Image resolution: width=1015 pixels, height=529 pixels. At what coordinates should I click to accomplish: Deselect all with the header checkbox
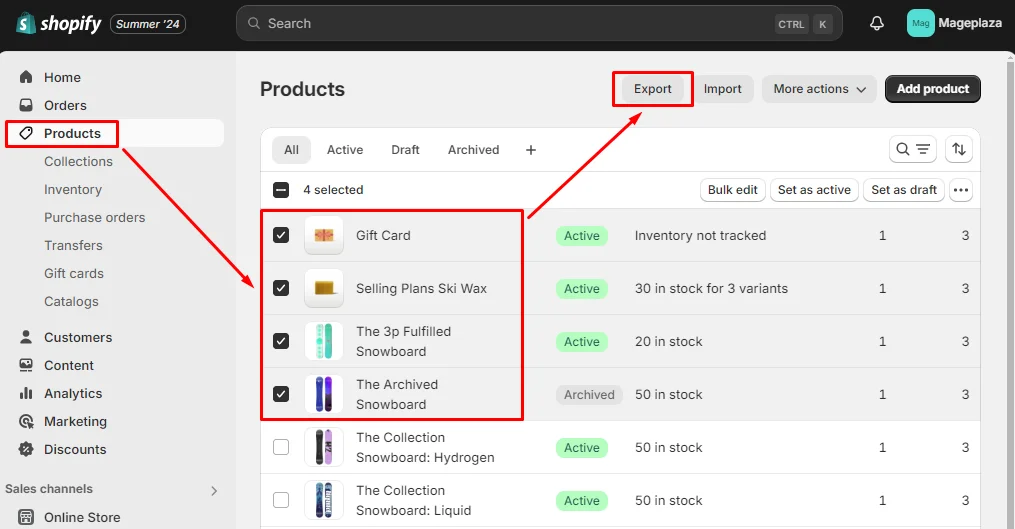[x=281, y=190]
